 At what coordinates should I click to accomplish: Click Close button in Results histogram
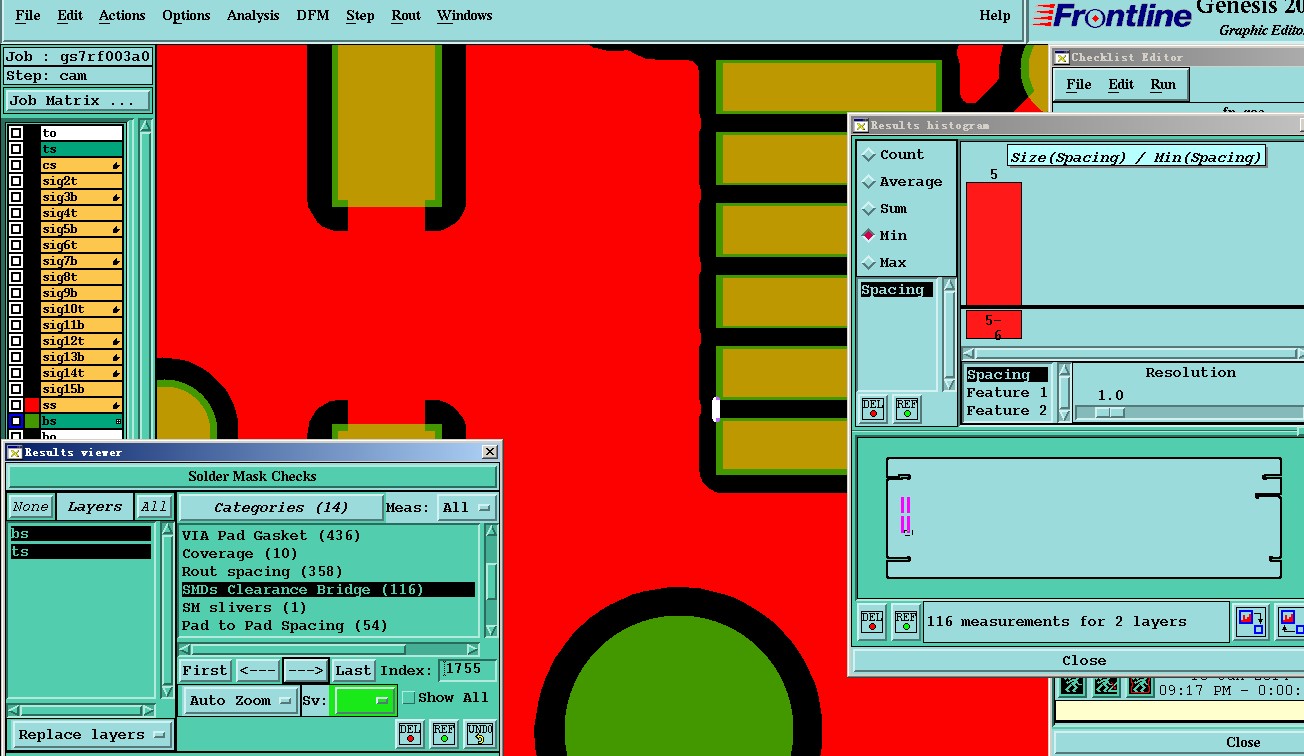[x=1083, y=661]
